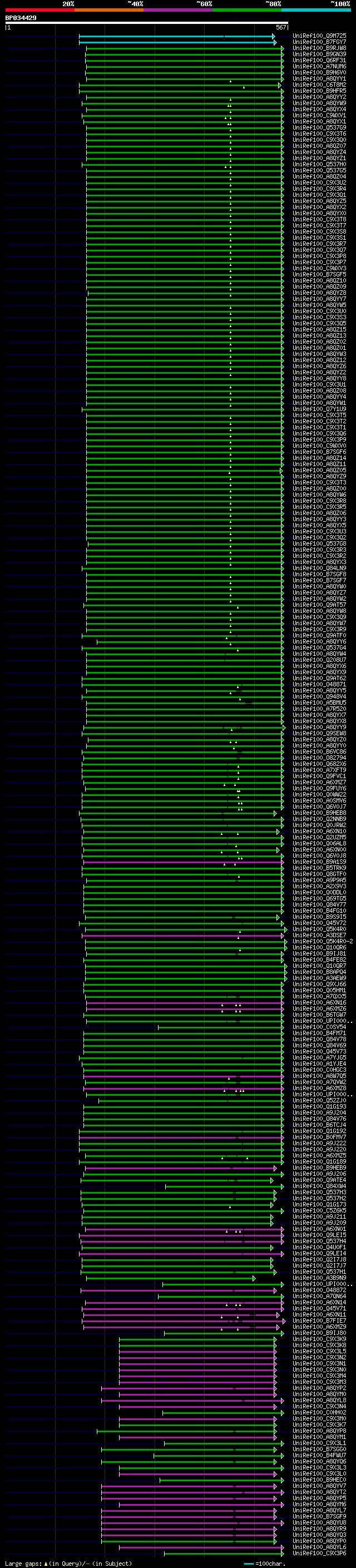
Task: Select the UniRef100_Q5K4R0-2 label
Action: click(x=323, y=941)
